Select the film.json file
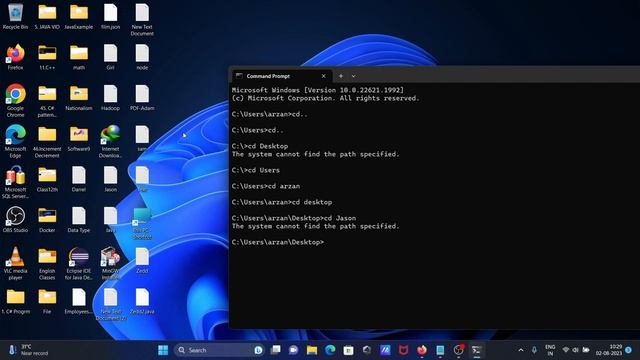 [x=110, y=16]
